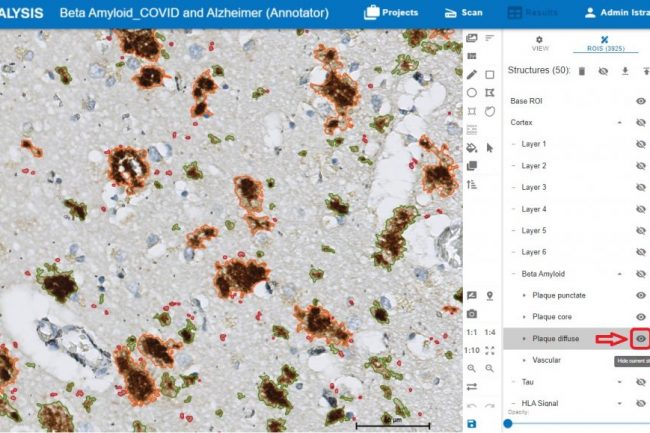
Task: Select the rectangle ROI tool
Action: [x=490, y=75]
